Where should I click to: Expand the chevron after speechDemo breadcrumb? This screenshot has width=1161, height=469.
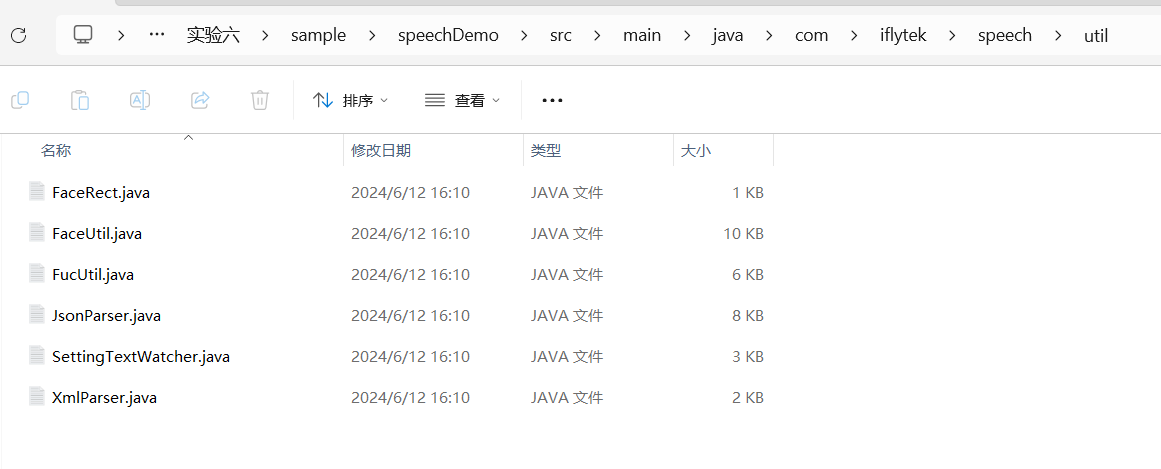point(525,35)
